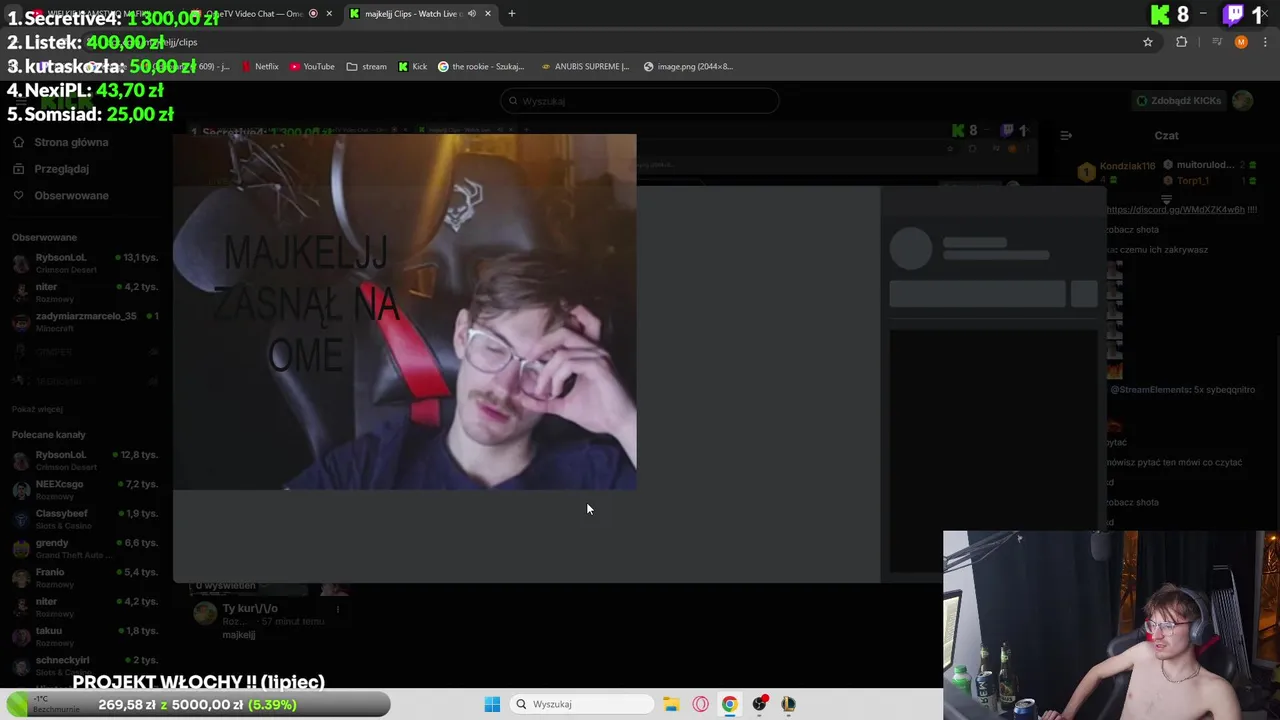
Task: Open the discord.gg link in chat
Action: 1175,210
